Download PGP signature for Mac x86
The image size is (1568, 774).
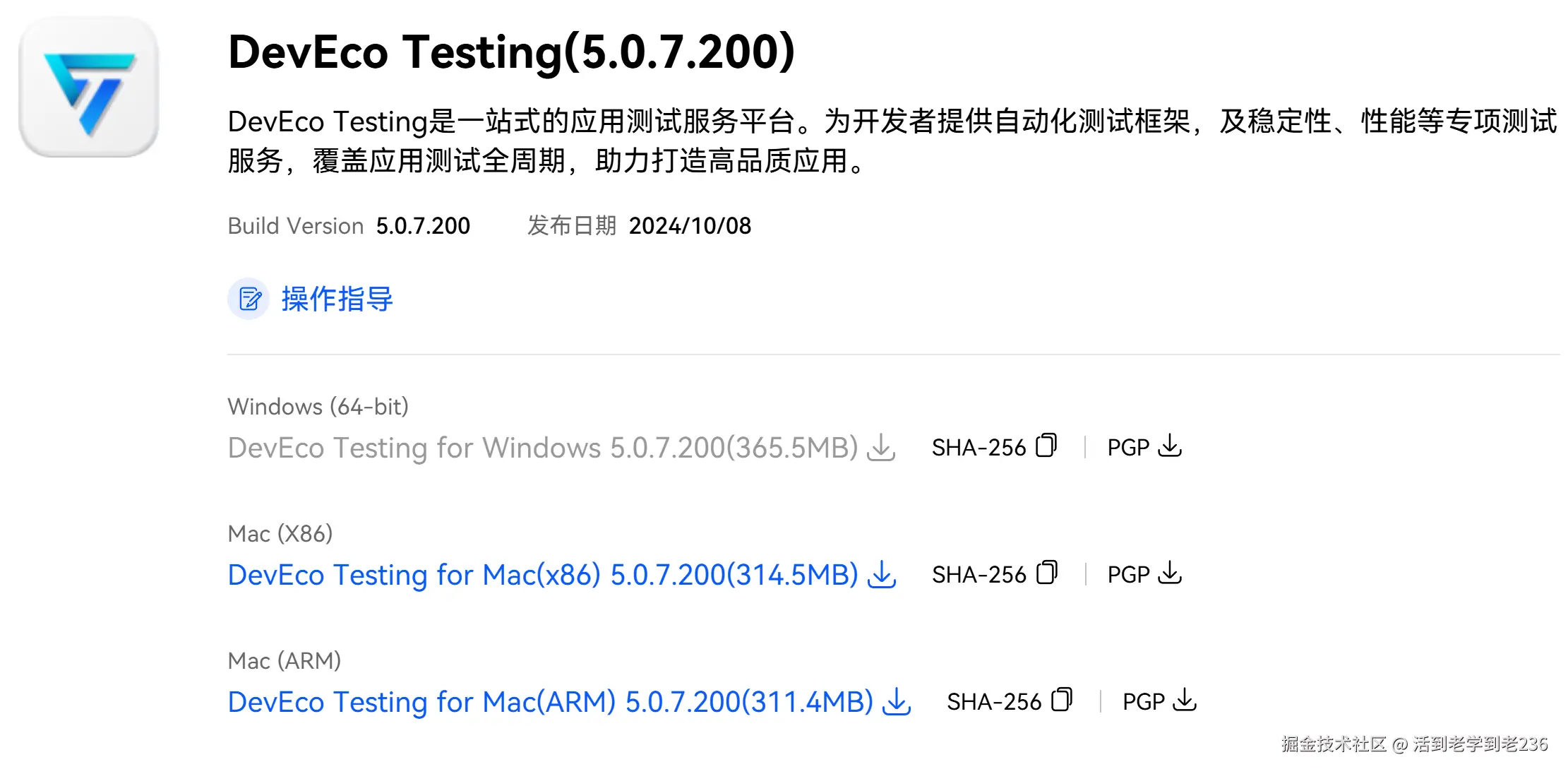1170,573
